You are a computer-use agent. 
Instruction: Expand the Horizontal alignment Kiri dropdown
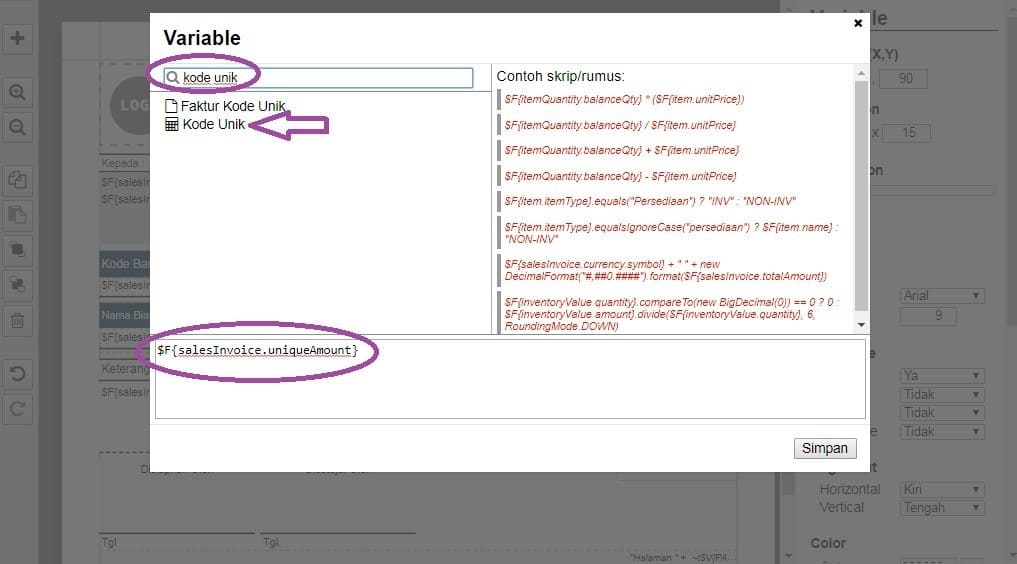tap(942, 490)
